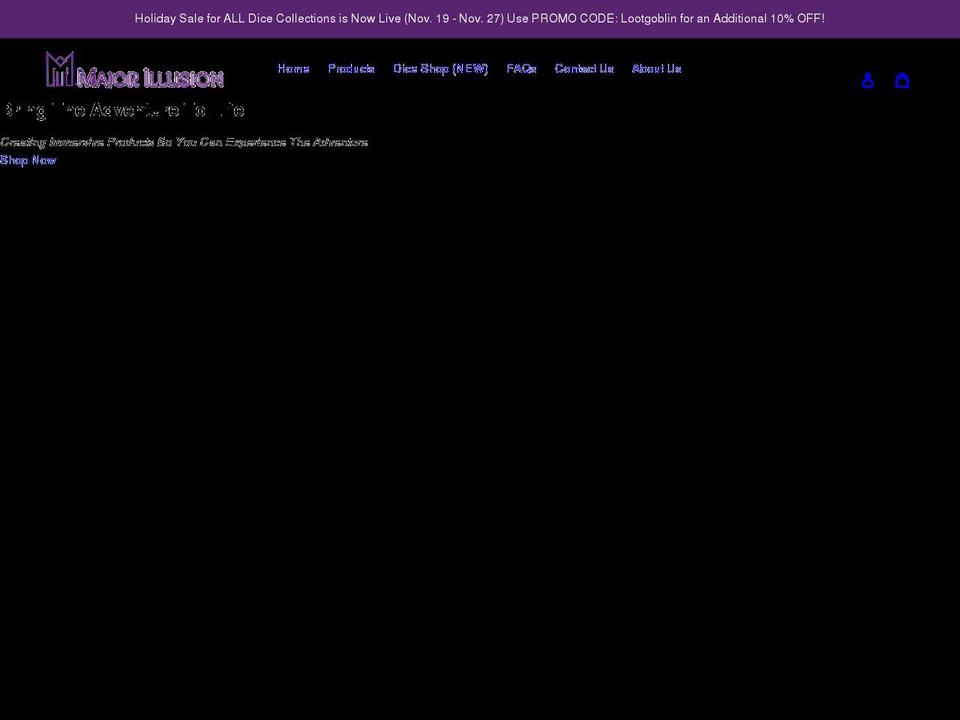Navigate to the About Us page
The height and width of the screenshot is (720, 960).
(x=656, y=68)
